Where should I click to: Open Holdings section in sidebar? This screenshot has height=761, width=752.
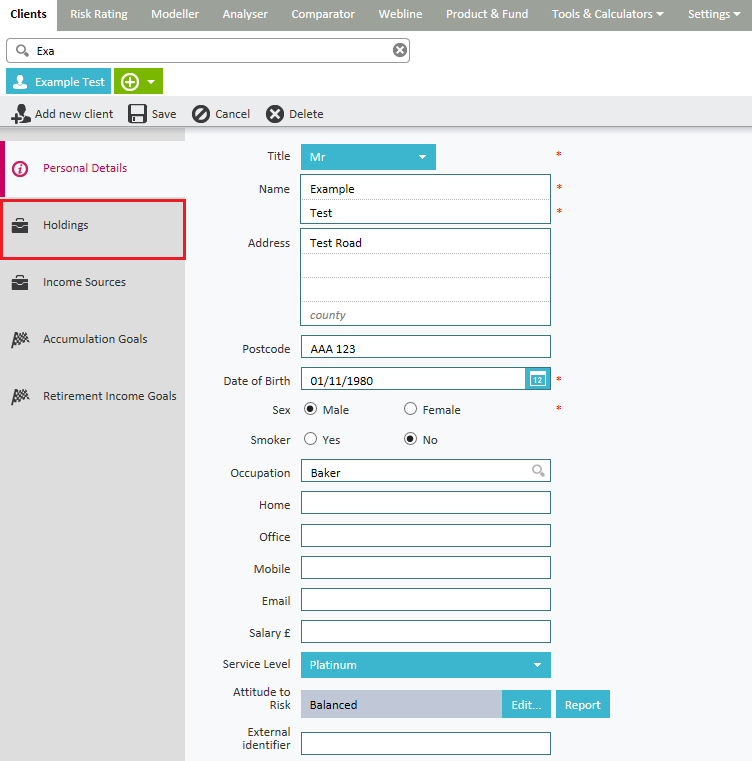click(93, 229)
